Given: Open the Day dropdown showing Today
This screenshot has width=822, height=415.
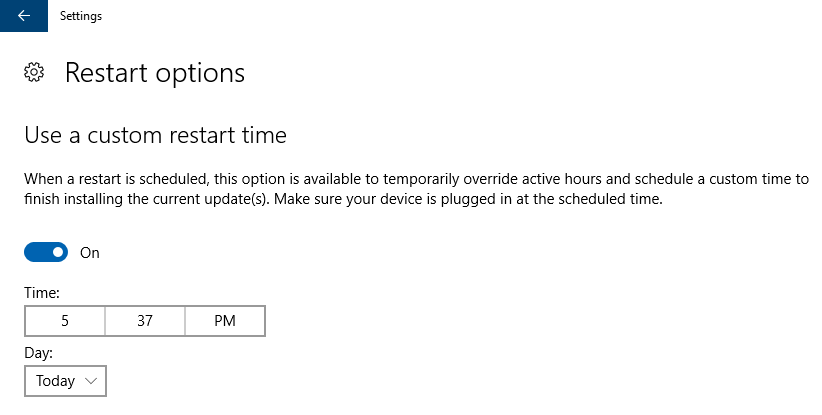Looking at the screenshot, I should pos(66,381).
